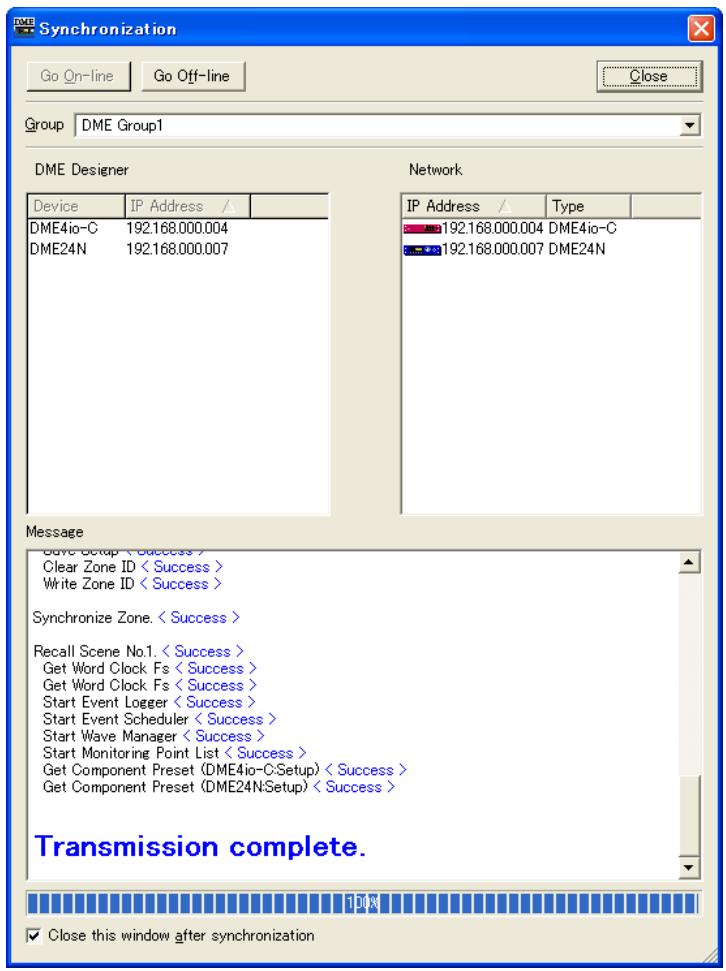The height and width of the screenshot is (971, 726).
Task: Sort Network list by Type column header
Action: (588, 206)
